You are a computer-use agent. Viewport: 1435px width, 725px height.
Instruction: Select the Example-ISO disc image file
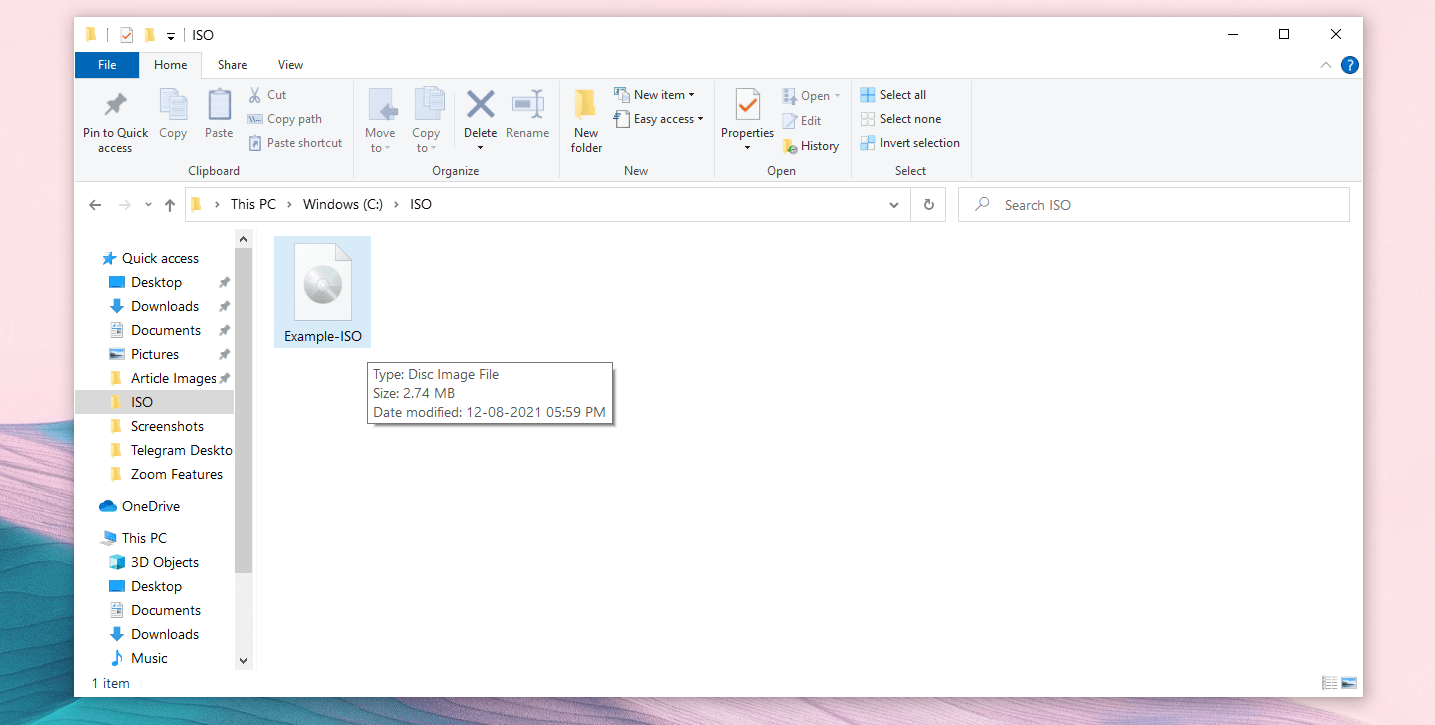pos(323,292)
